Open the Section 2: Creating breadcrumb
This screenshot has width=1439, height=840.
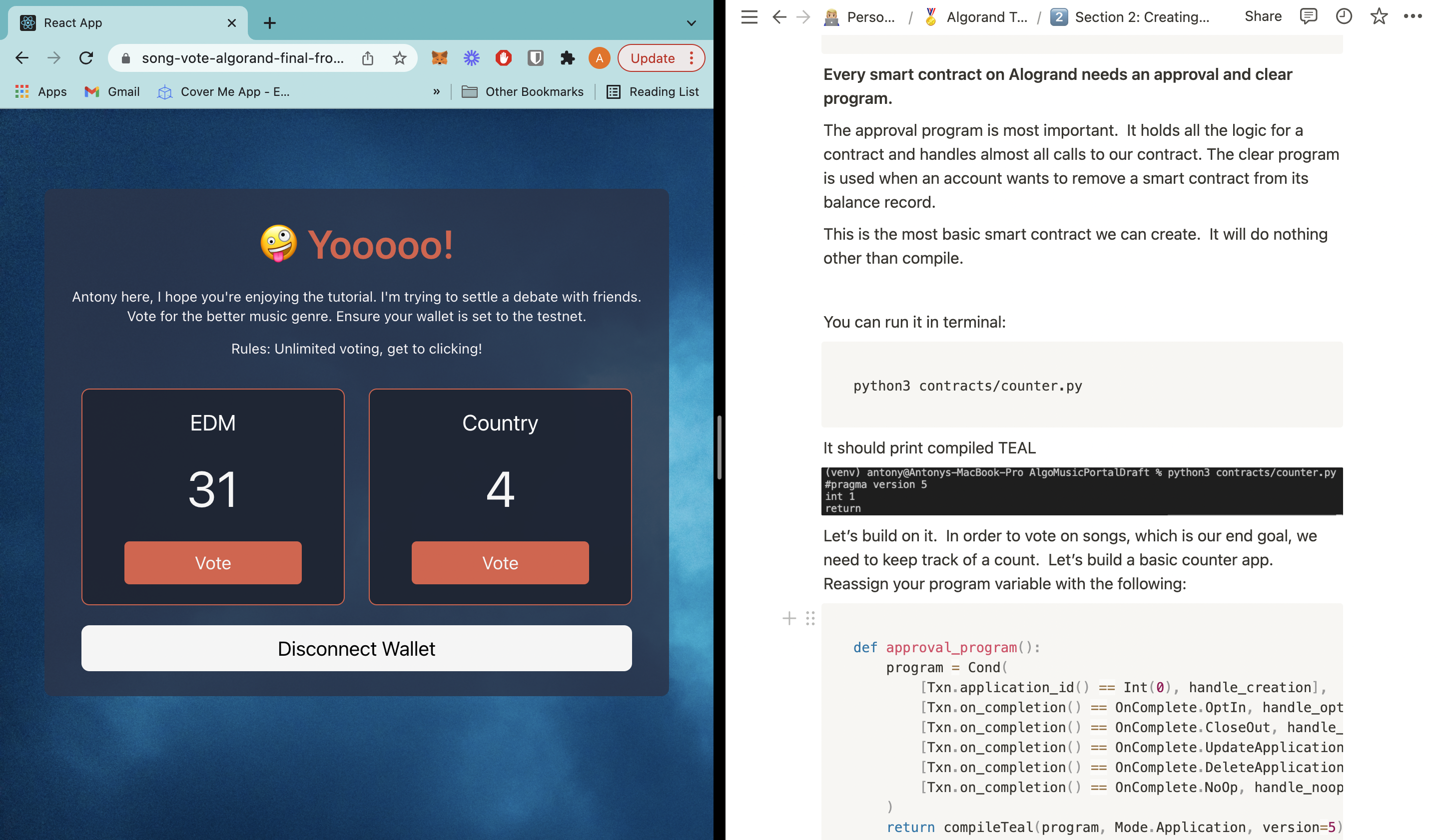[x=1131, y=17]
